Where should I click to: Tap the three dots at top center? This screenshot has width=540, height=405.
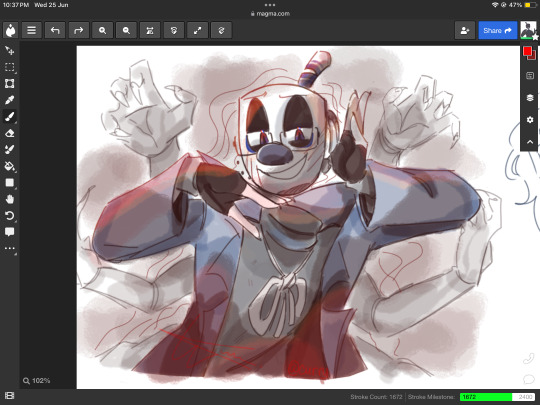pyautogui.click(x=270, y=5)
